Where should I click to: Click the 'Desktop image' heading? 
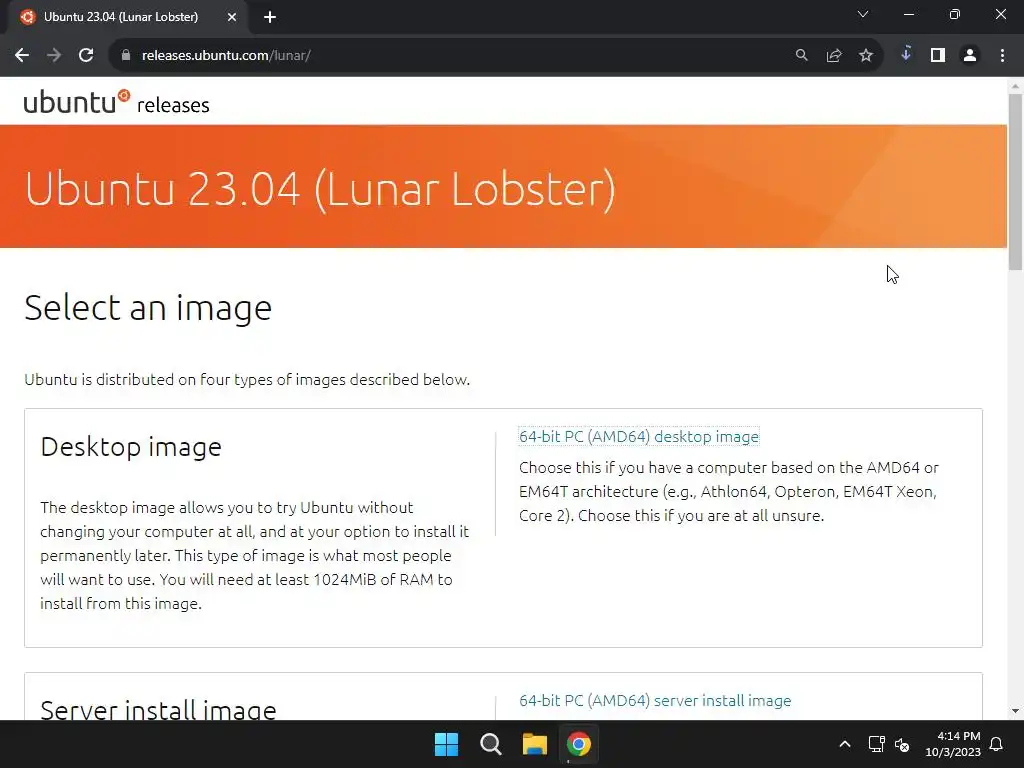(x=131, y=447)
